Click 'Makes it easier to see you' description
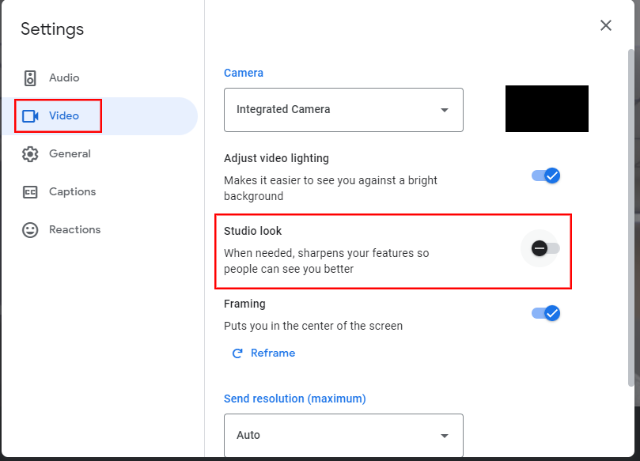This screenshot has height=461, width=640. click(331, 188)
